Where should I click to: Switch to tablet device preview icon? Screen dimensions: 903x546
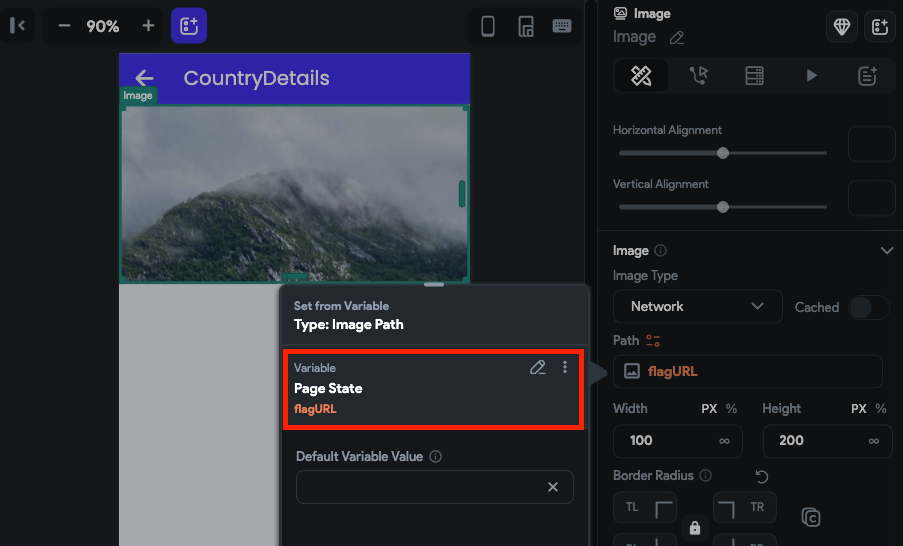[x=525, y=26]
